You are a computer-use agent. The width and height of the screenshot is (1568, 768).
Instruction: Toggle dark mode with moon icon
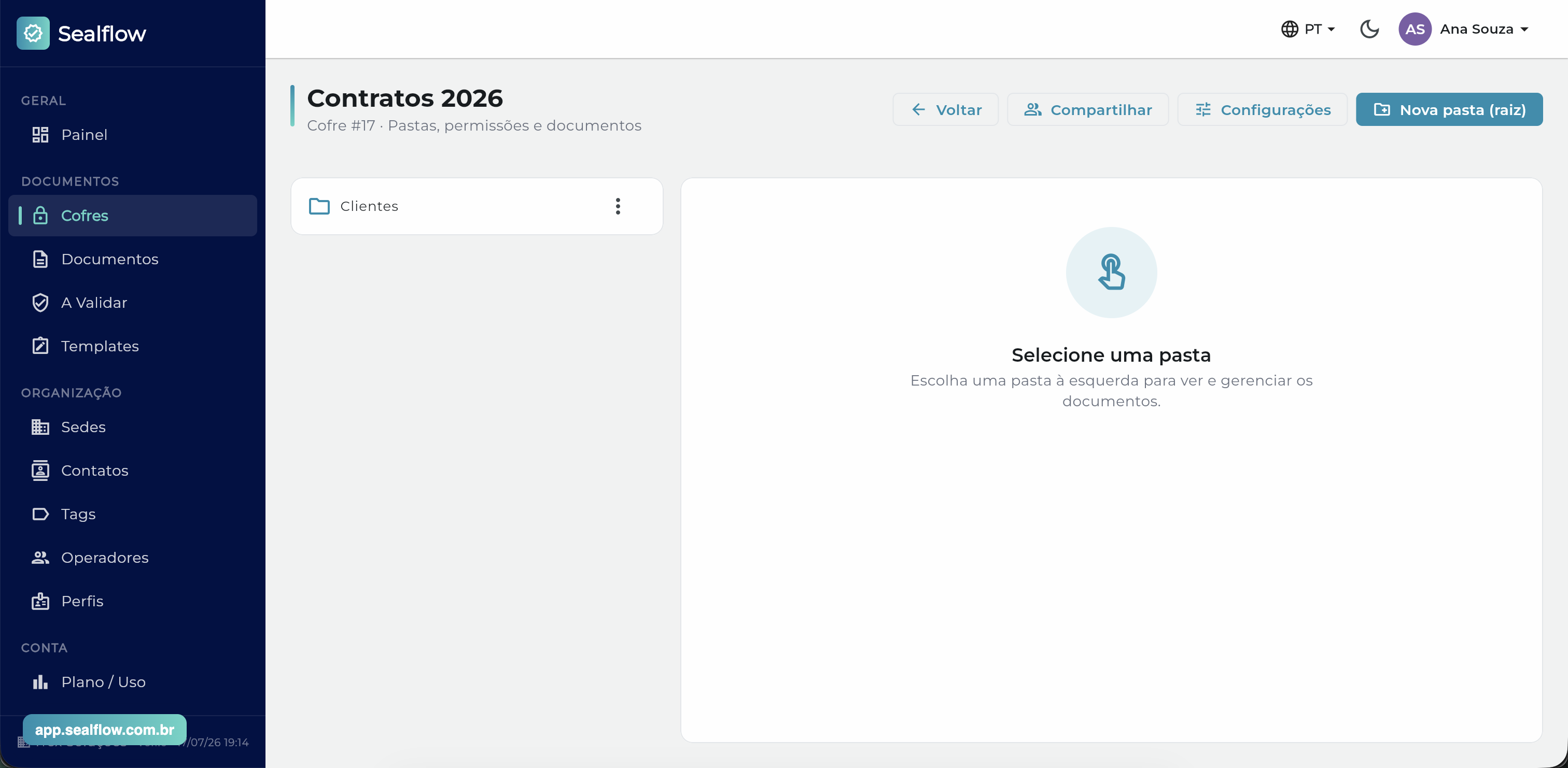coord(1369,29)
